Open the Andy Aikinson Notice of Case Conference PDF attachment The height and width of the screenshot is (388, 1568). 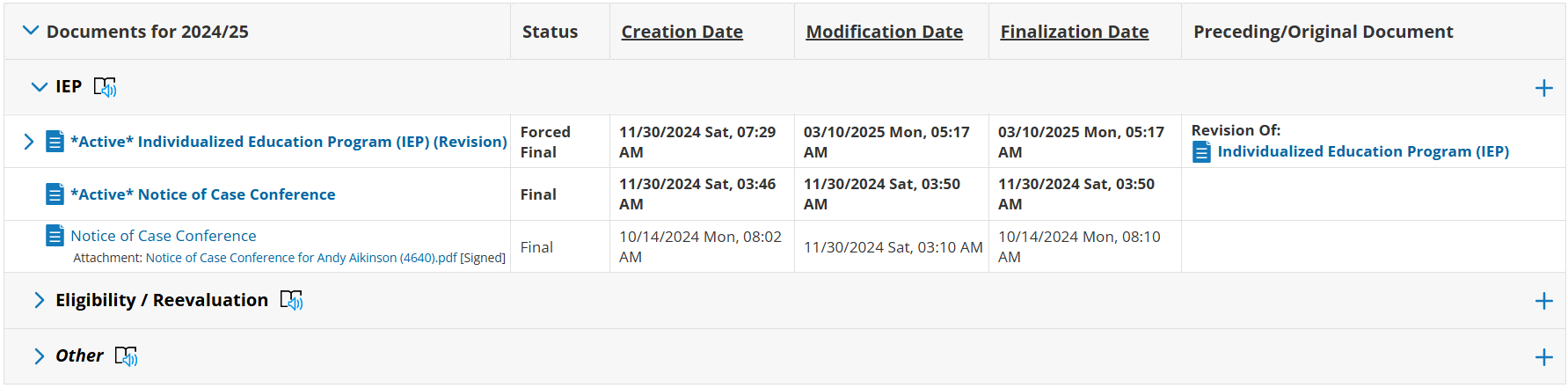point(301,258)
